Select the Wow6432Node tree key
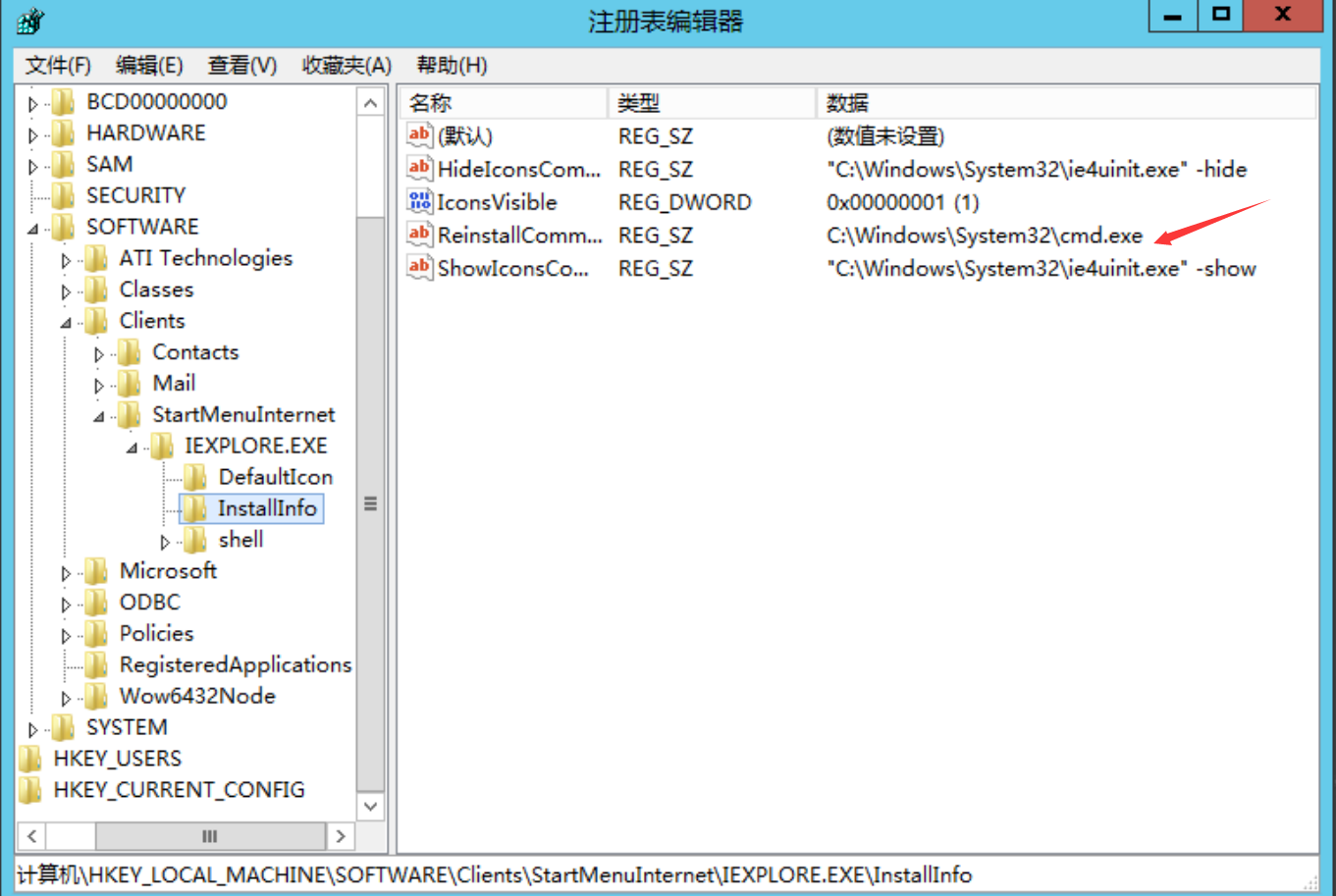The width and height of the screenshot is (1336, 896). tap(197, 697)
